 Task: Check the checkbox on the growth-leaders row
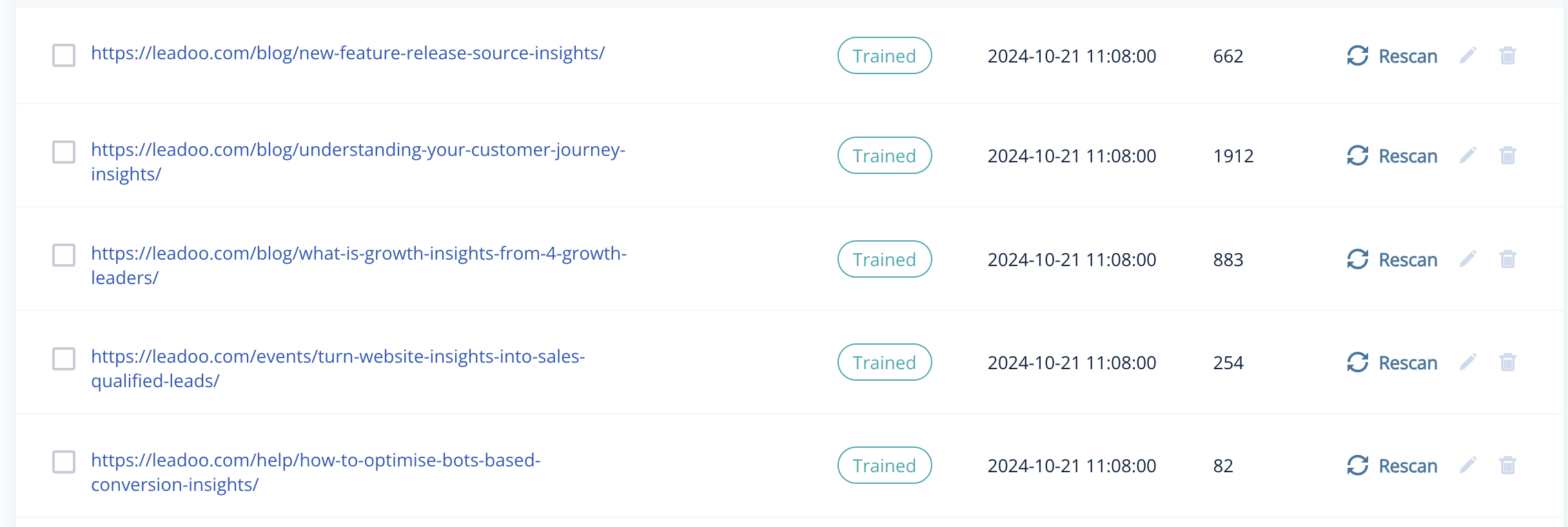[63, 256]
